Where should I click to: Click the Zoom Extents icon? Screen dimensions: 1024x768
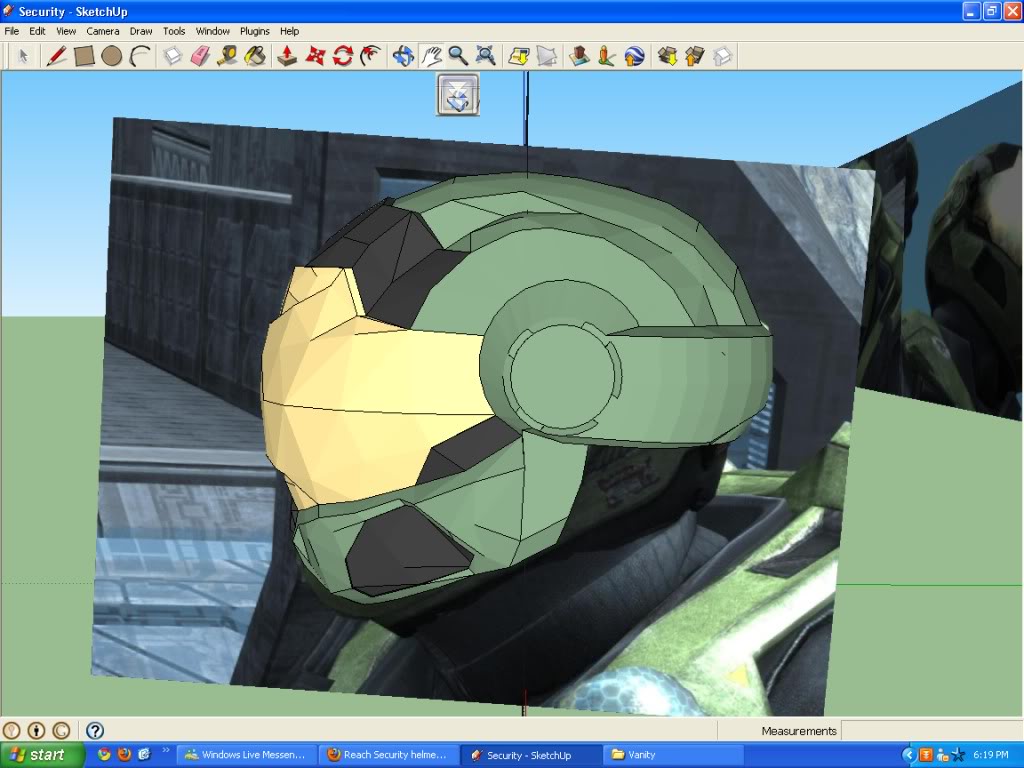point(485,56)
